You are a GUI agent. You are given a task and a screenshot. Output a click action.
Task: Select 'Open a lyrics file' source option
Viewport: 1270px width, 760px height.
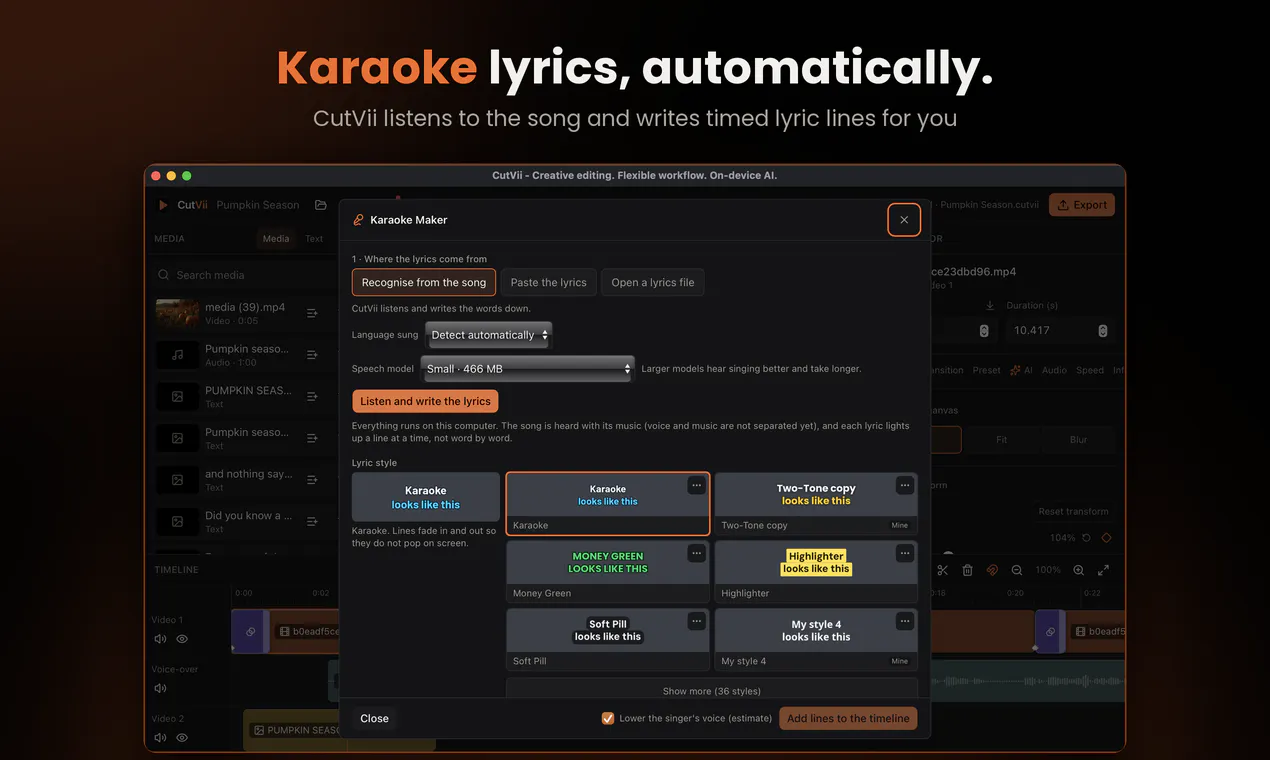pyautogui.click(x=653, y=283)
